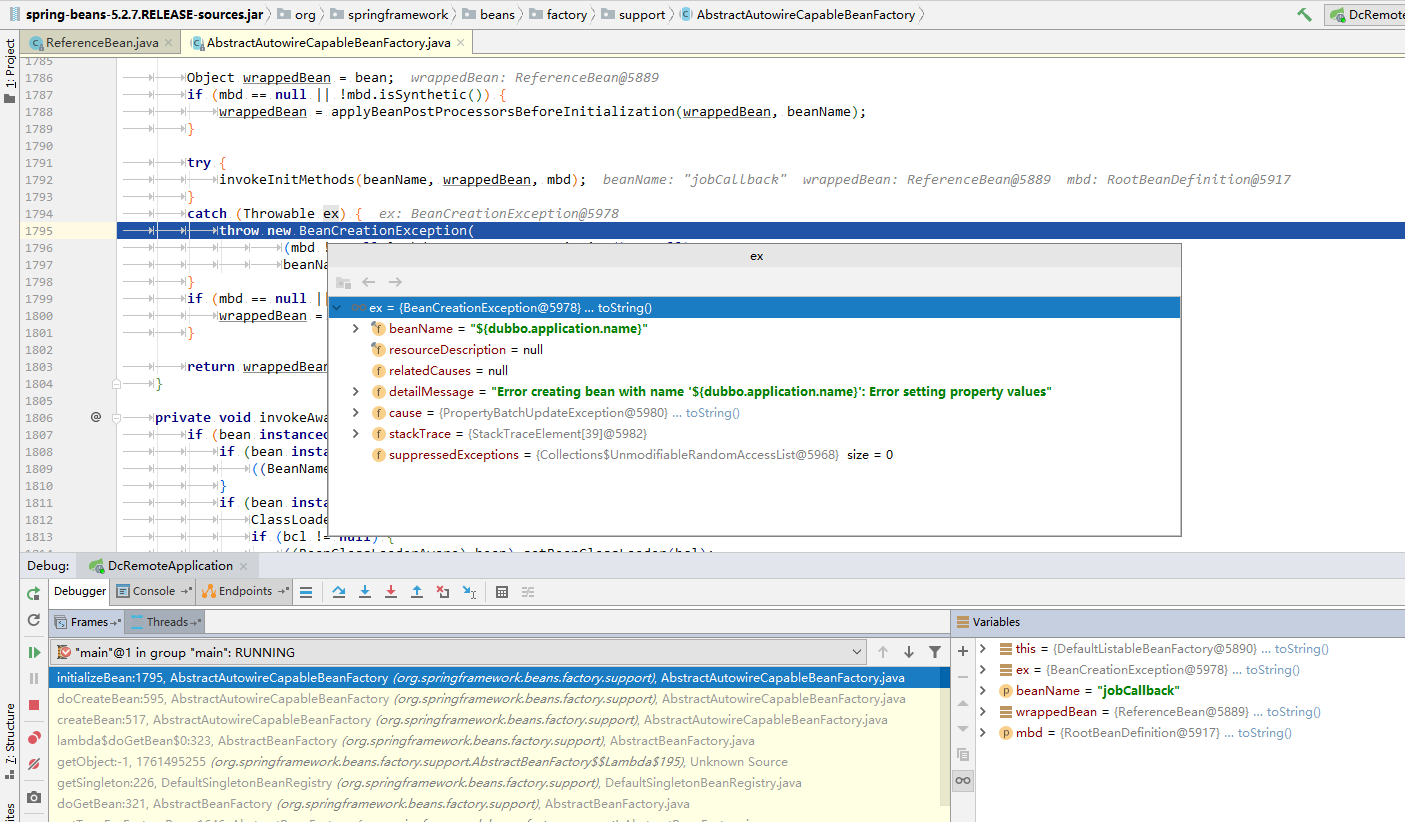Open View Breakpoints dialog
Image resolution: width=1405 pixels, height=822 pixels.
click(x=34, y=738)
